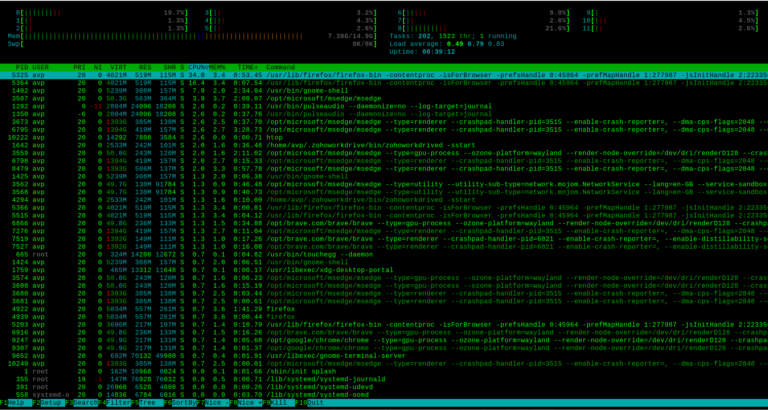Viewport: 768px width, 410px height.
Task: Click the Load average line
Action: point(449,44)
